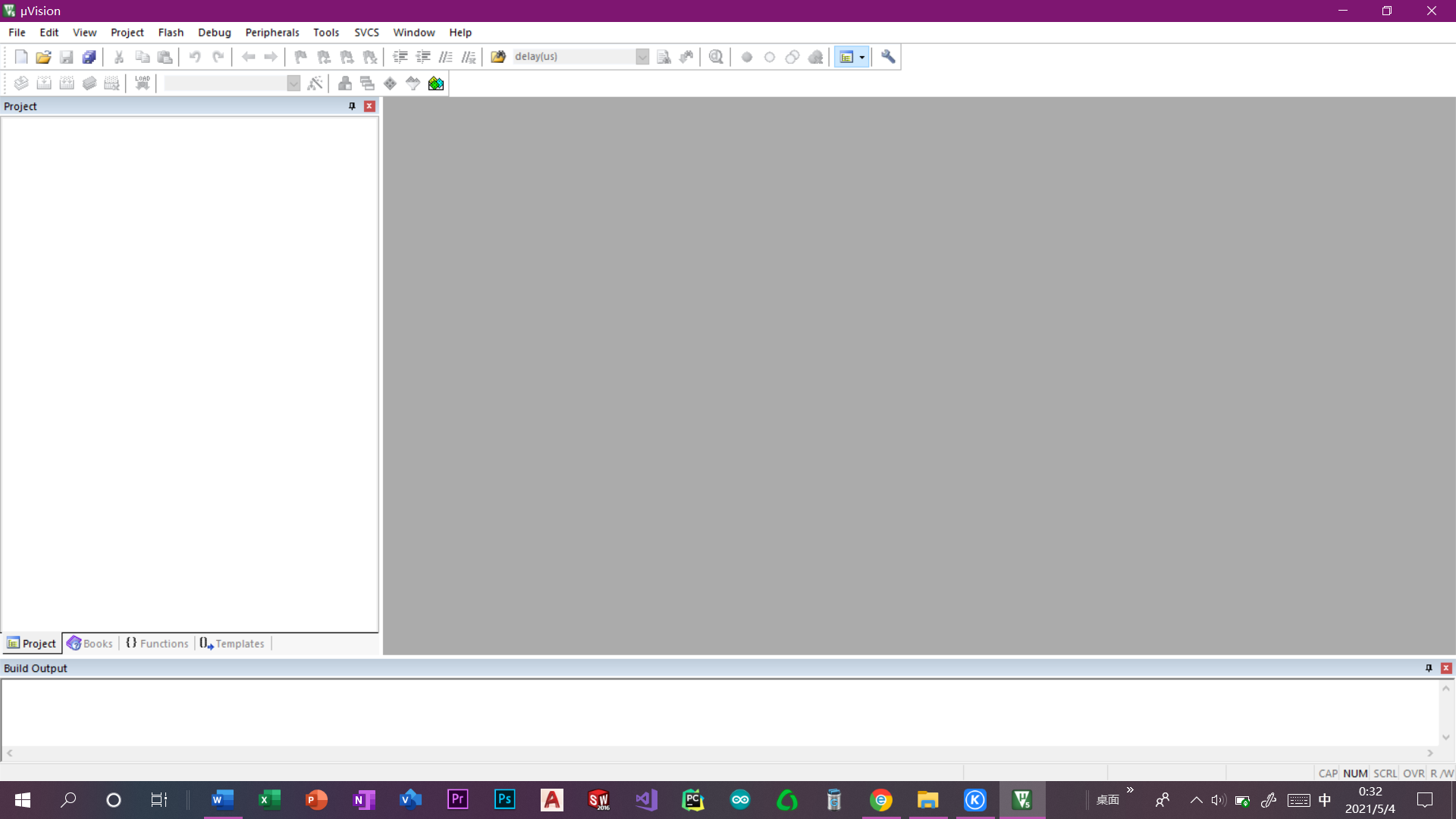
Task: Switch to the Functions tab
Action: point(157,643)
